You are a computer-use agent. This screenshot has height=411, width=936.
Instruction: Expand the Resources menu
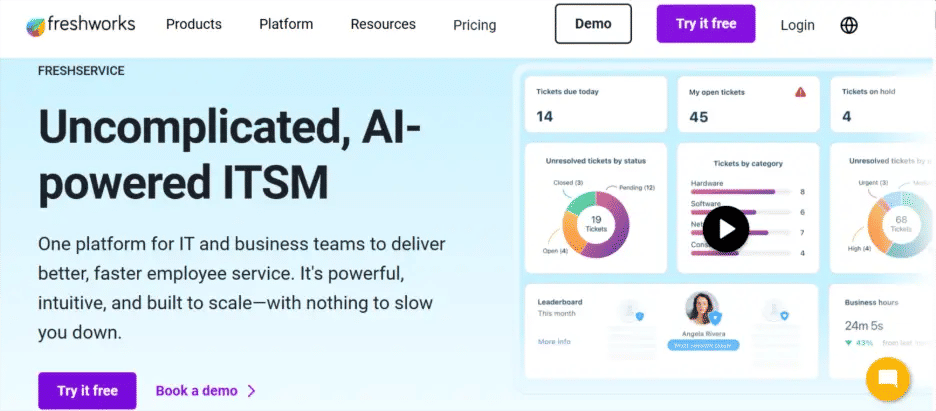click(x=383, y=24)
